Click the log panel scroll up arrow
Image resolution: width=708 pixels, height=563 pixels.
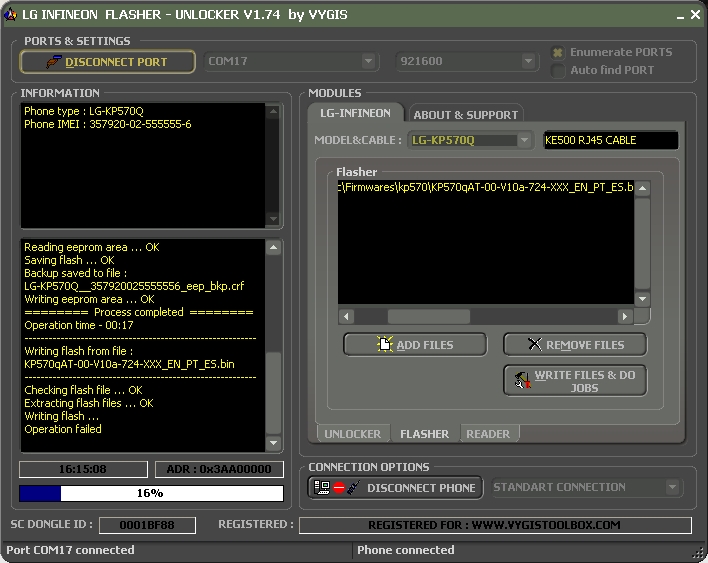tap(274, 247)
